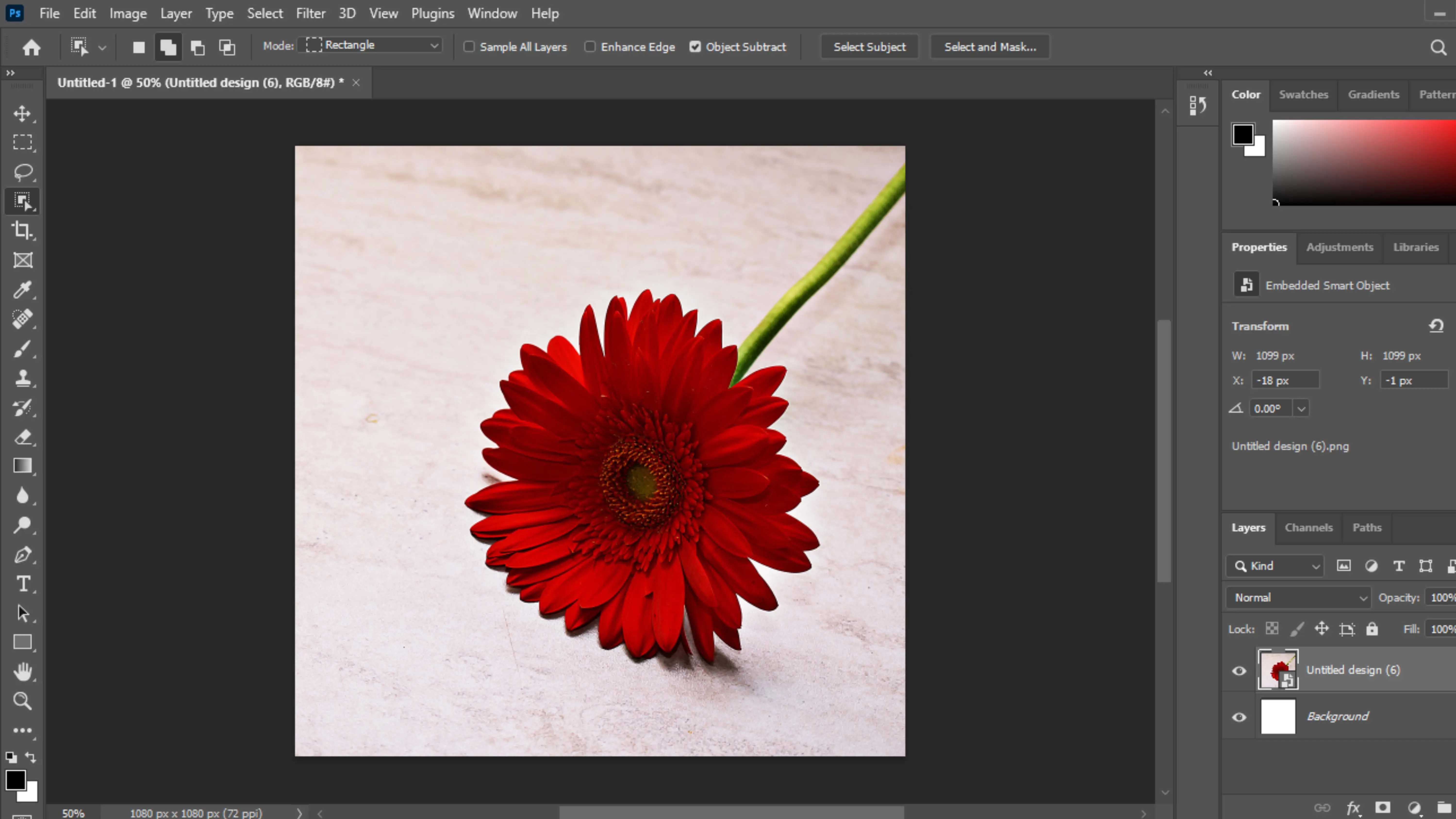The image size is (1456, 819).
Task: Switch to the Swatches tab
Action: coord(1303,94)
